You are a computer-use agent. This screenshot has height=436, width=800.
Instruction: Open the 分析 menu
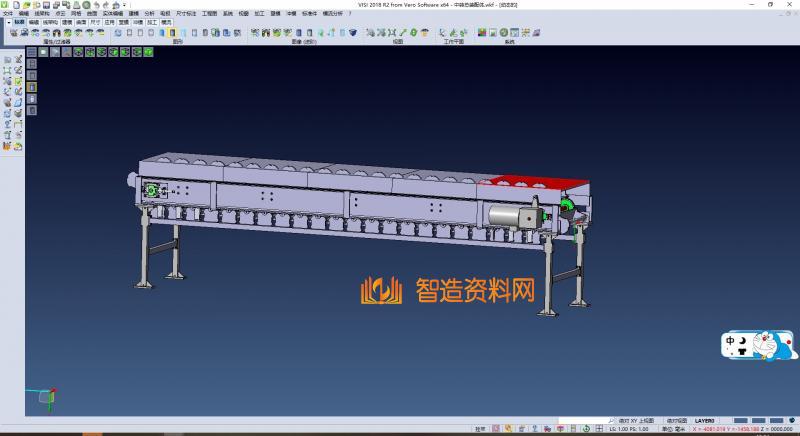click(149, 13)
